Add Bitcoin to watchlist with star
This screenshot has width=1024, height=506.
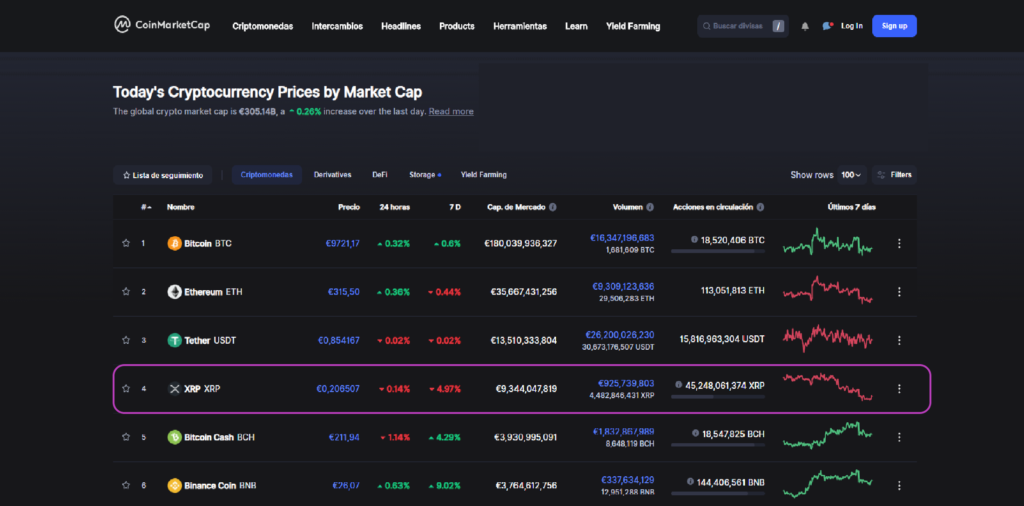(126, 243)
